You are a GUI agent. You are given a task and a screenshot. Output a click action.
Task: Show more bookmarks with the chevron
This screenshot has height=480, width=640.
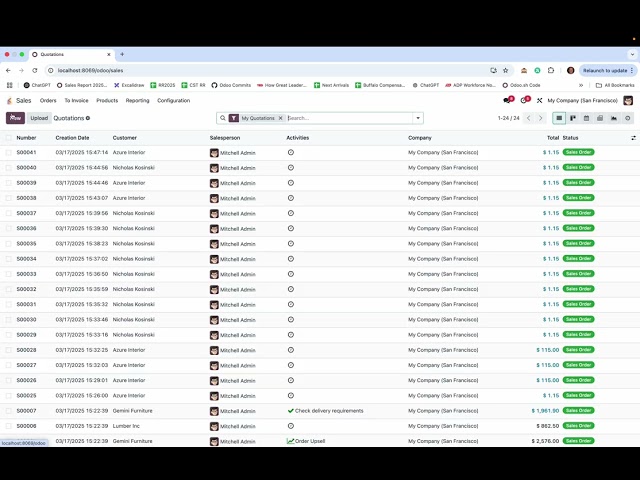click(x=581, y=85)
